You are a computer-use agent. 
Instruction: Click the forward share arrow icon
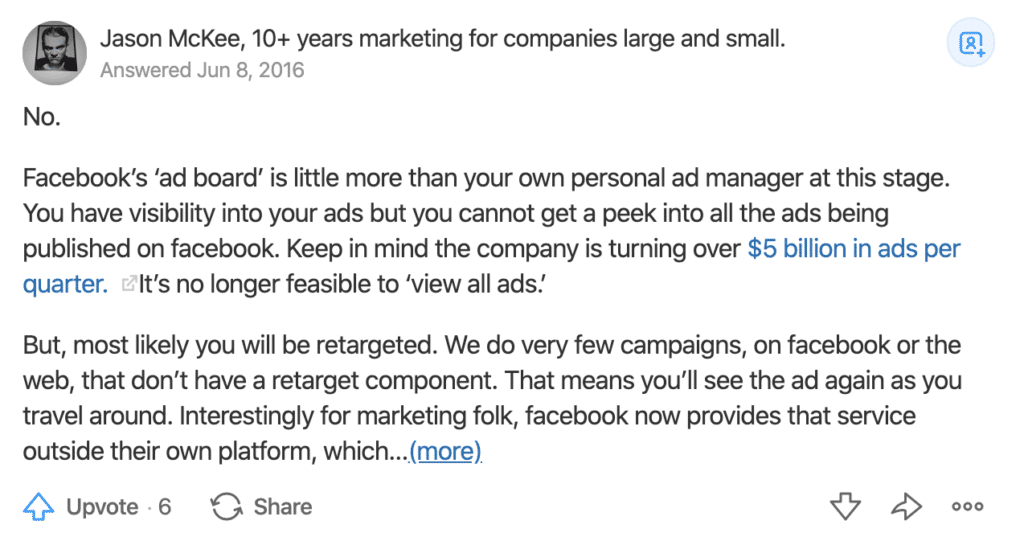[x=906, y=506]
